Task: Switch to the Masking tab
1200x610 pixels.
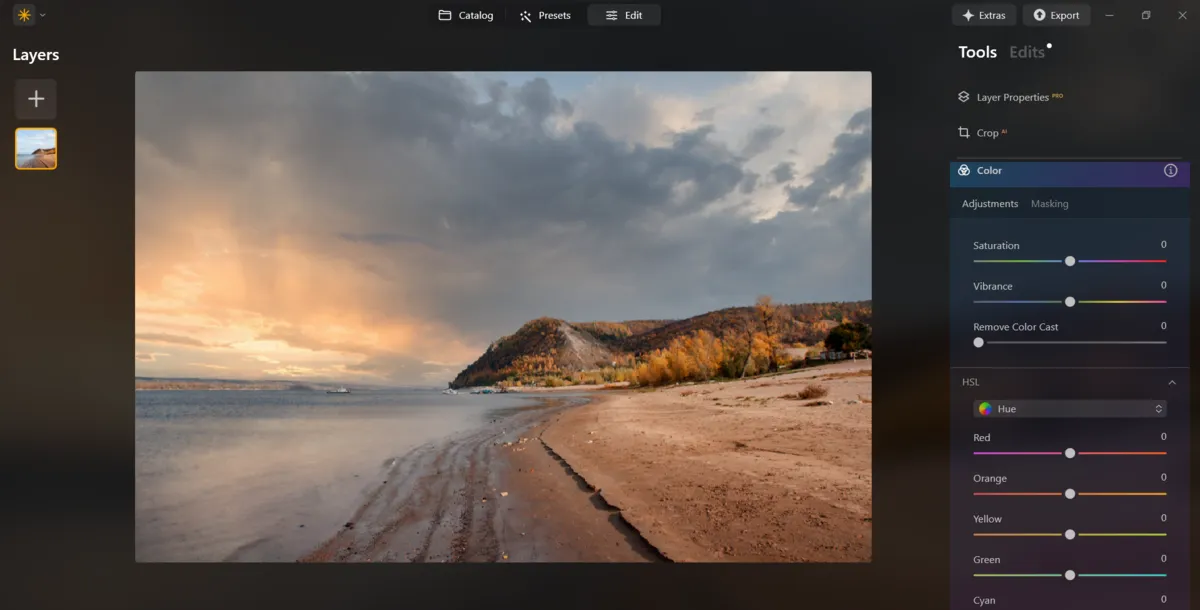Action: point(1050,203)
